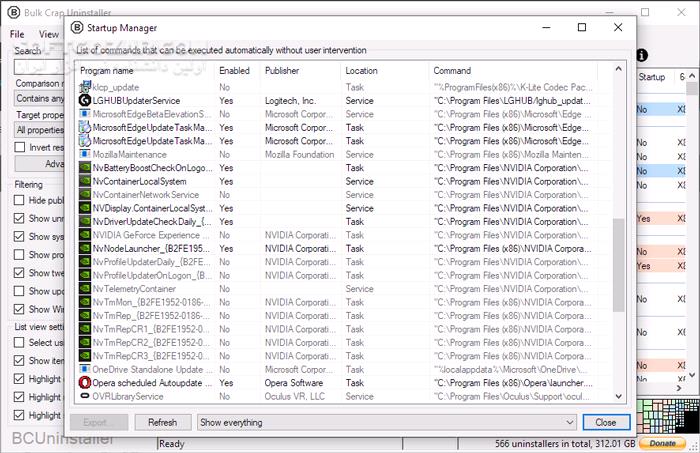Sort by Location column header
The height and width of the screenshot is (453, 700).
(361, 71)
